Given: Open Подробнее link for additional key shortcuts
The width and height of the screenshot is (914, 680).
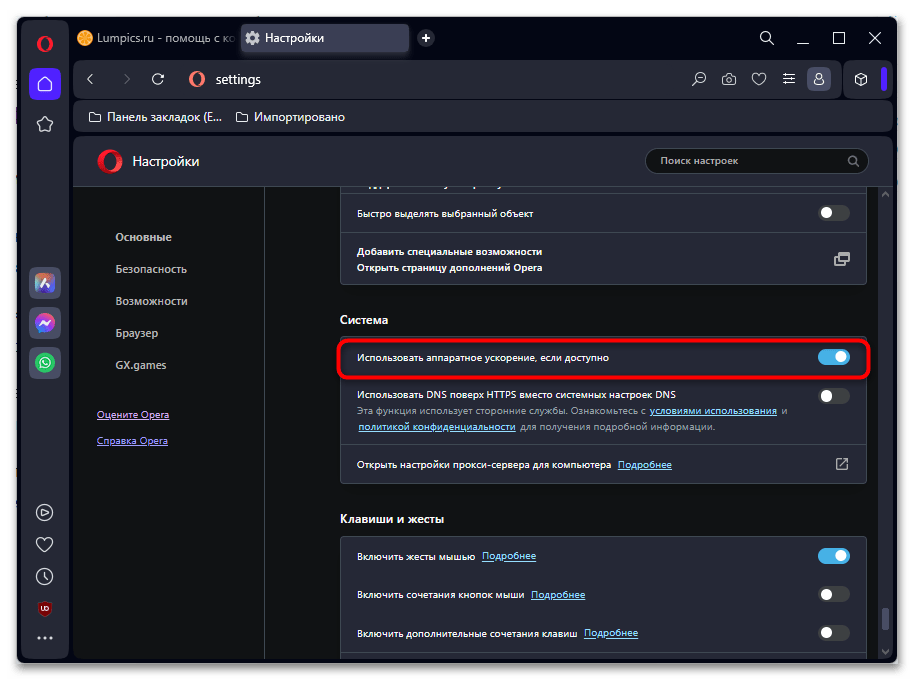Looking at the screenshot, I should 611,633.
